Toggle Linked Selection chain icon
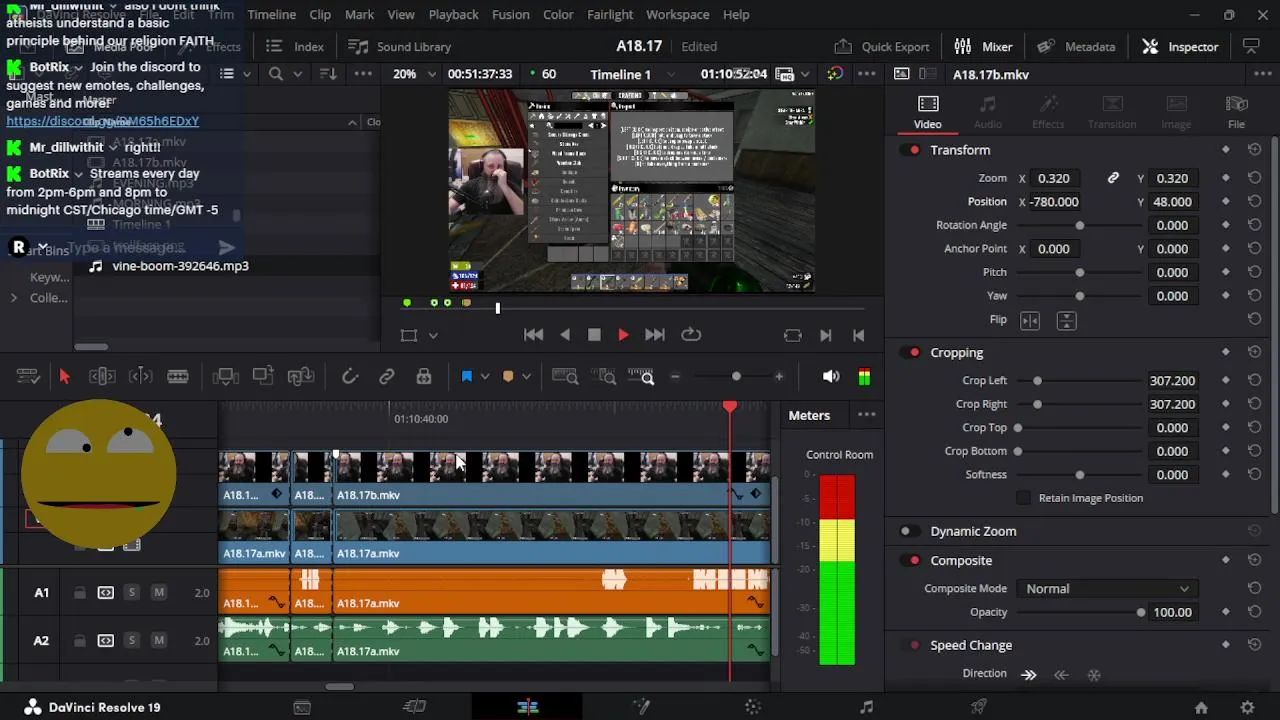The image size is (1280, 720). (387, 377)
